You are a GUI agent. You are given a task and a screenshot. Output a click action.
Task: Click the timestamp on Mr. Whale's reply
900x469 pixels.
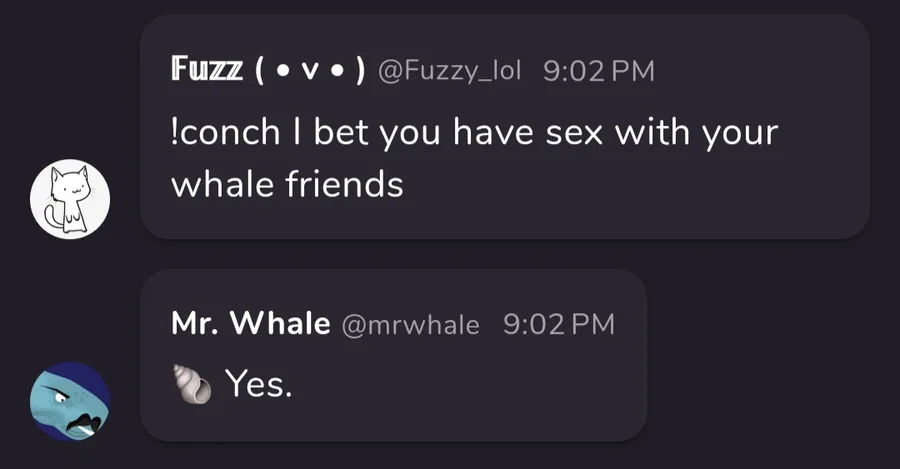tap(559, 324)
